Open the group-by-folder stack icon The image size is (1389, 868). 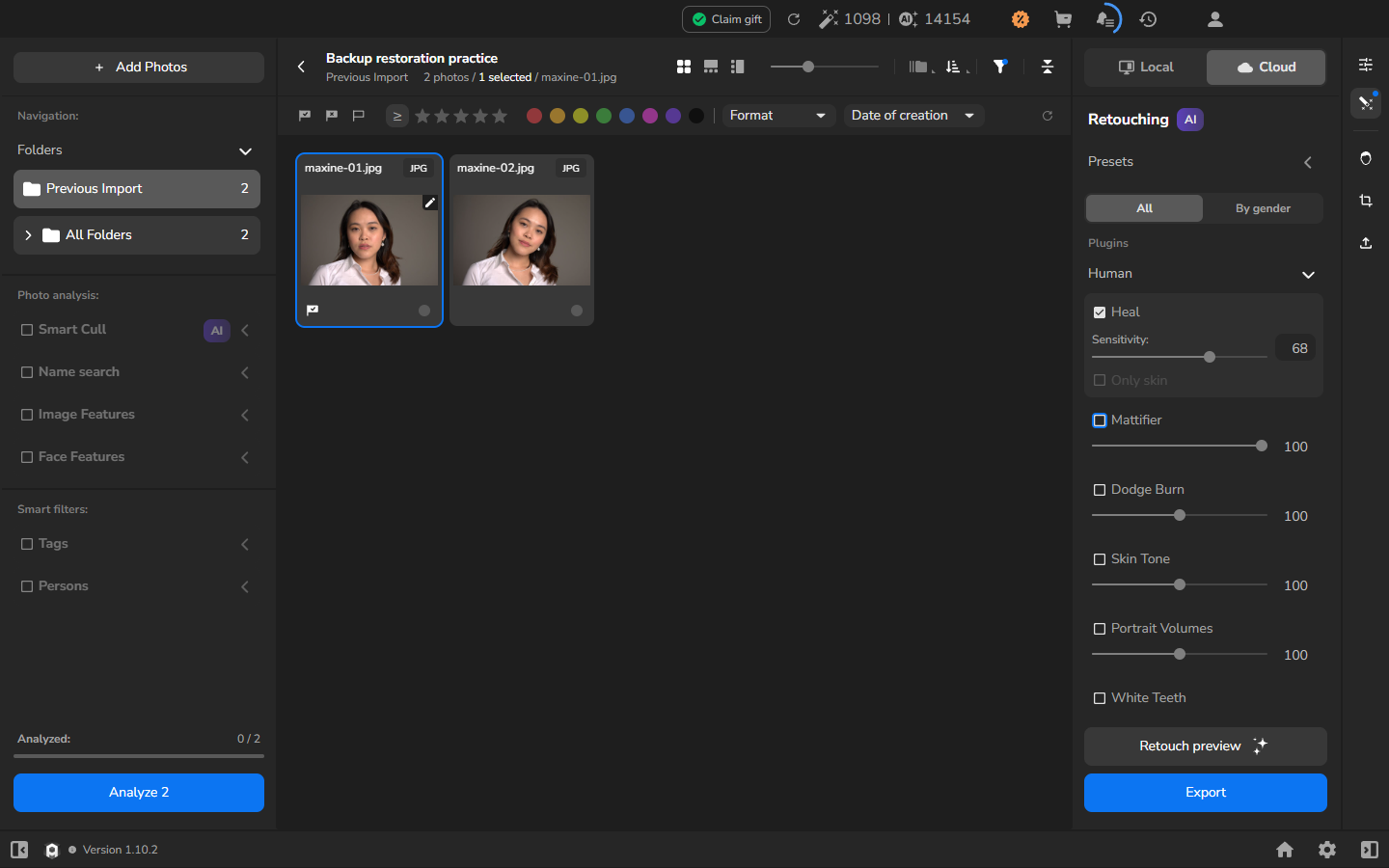919,67
